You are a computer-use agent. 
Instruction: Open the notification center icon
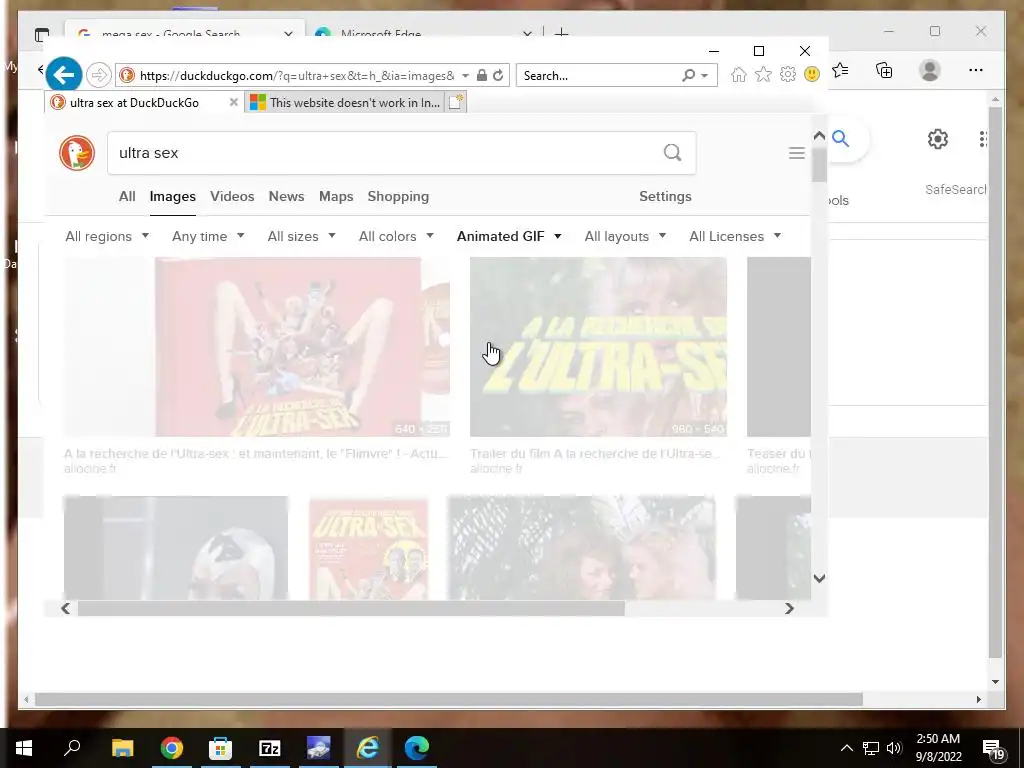tap(993, 749)
